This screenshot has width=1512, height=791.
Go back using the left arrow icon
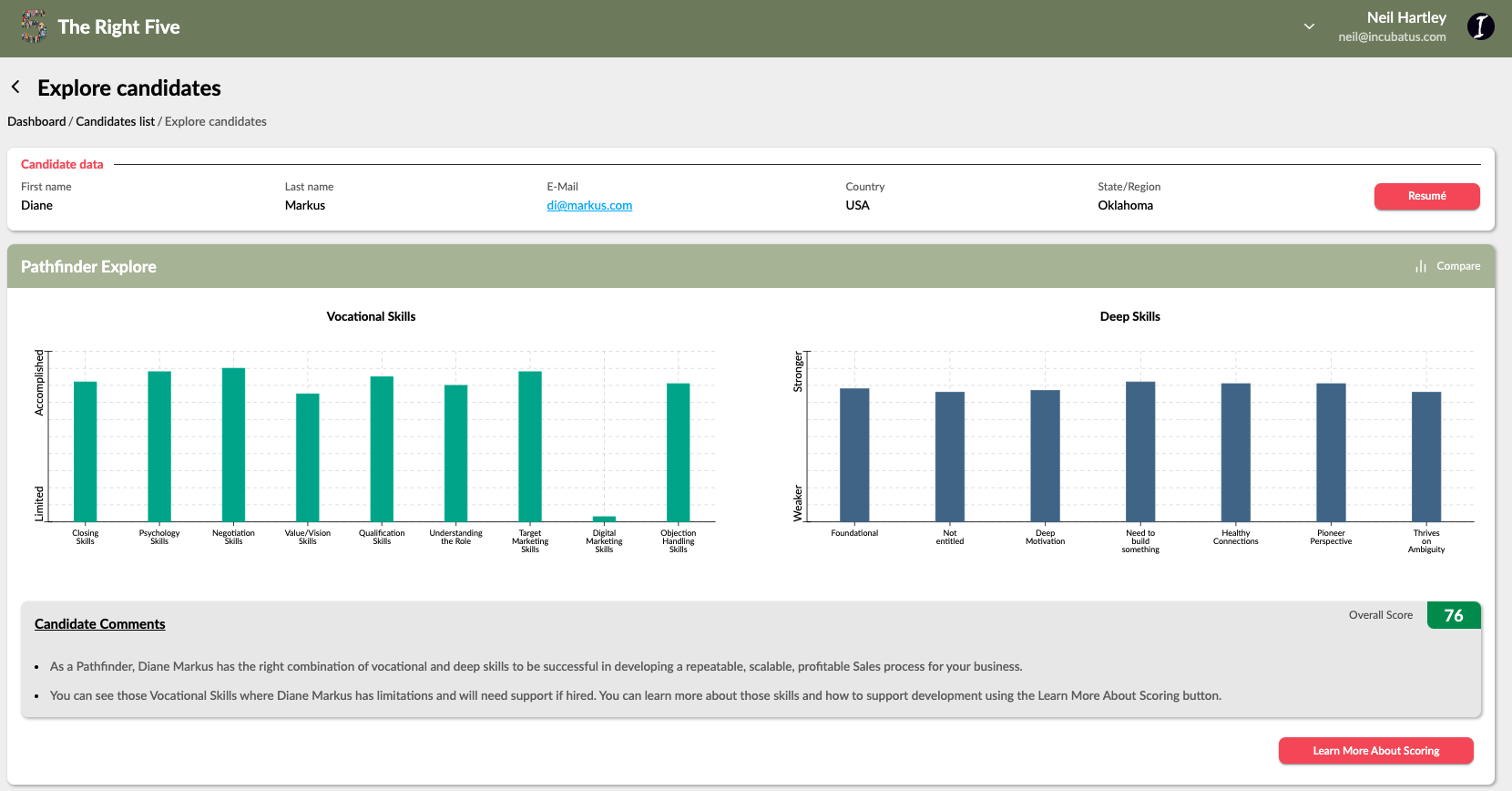(x=15, y=87)
